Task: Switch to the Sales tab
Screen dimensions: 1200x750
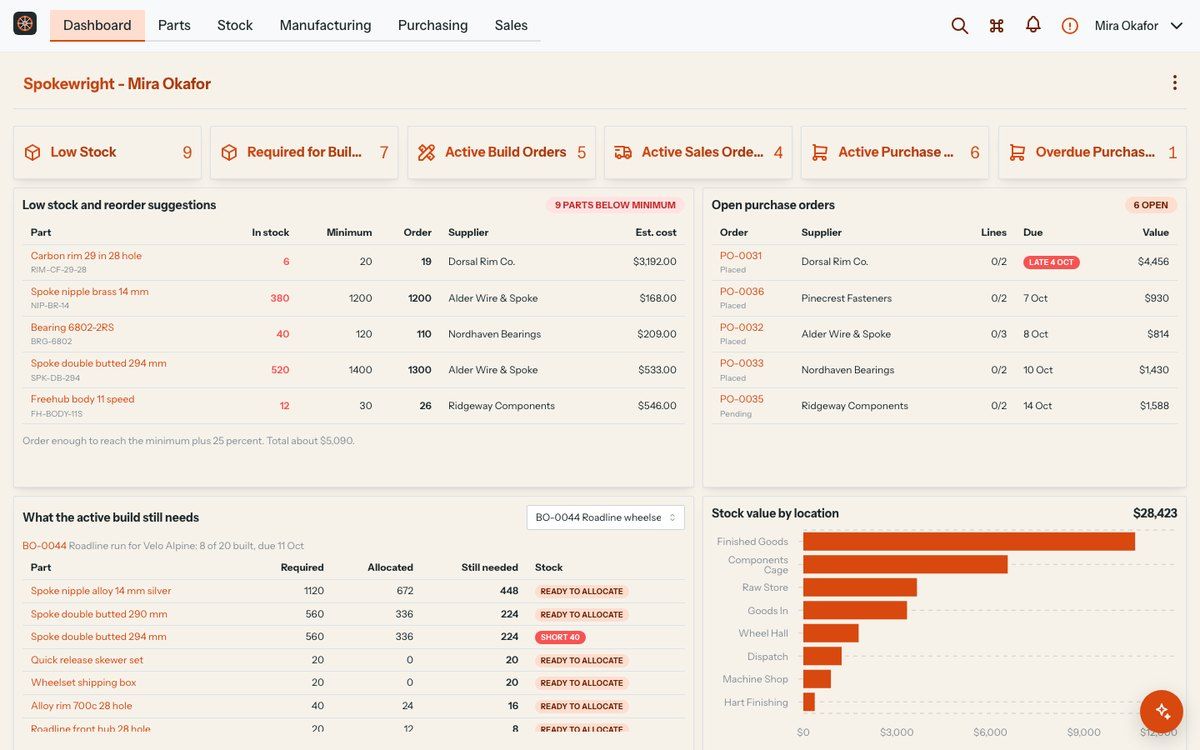Action: click(511, 25)
